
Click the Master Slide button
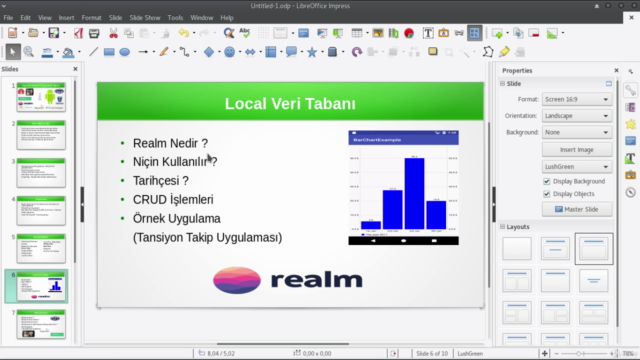[577, 209]
